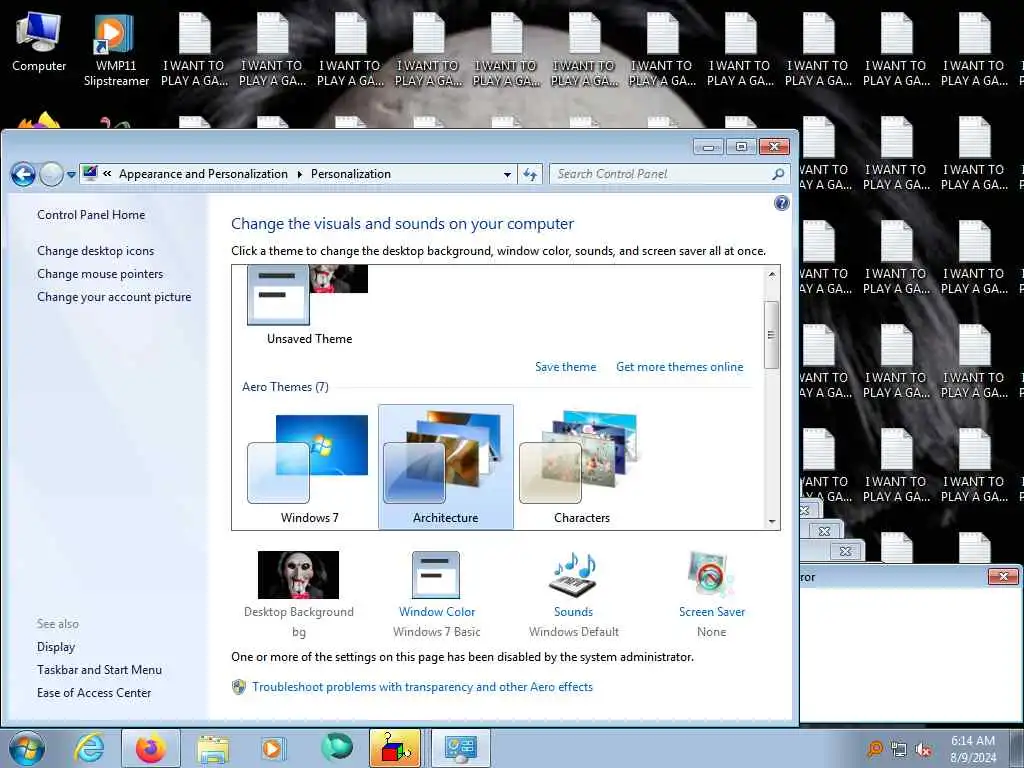Click Troubleshoot problems with transparency link

423,687
